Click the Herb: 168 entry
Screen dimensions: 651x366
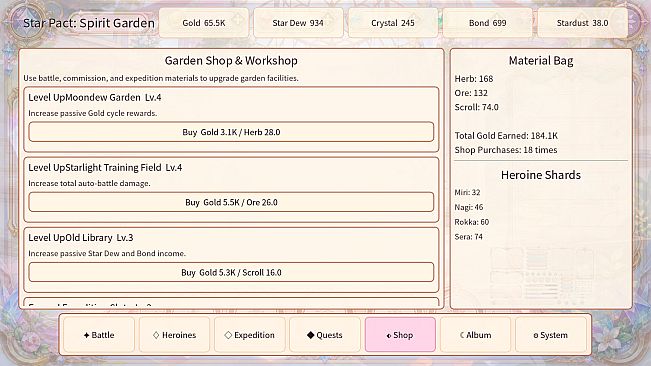pos(474,79)
